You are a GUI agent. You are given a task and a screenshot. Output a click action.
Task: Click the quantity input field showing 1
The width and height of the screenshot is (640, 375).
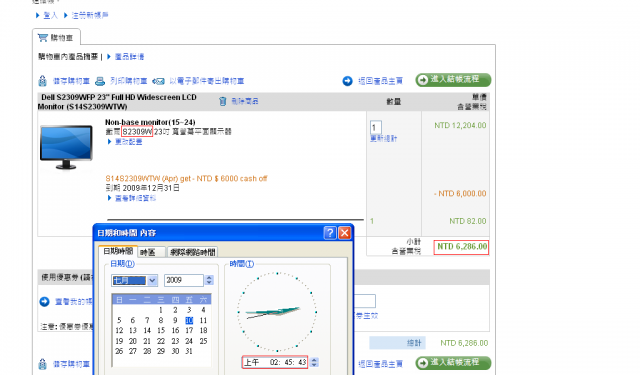pos(376,127)
